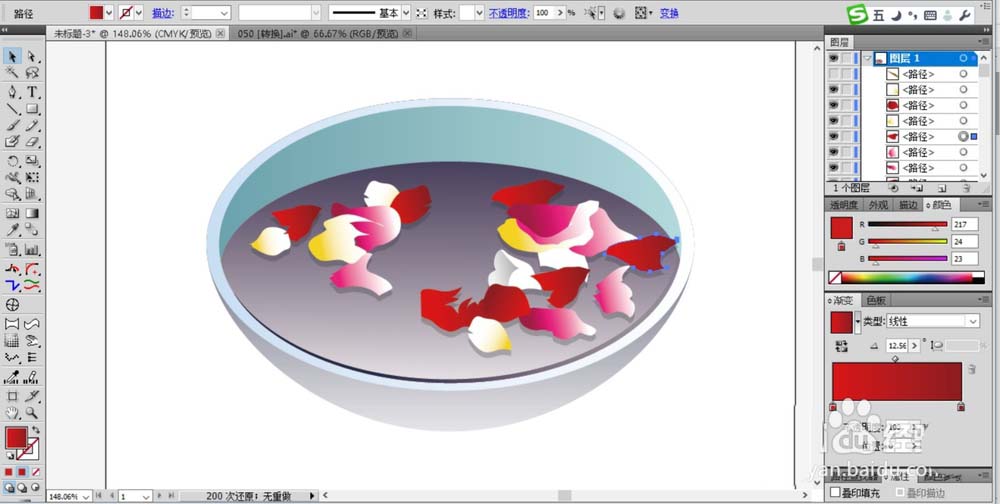This screenshot has width=1000, height=504.
Task: Pick the Gradient tool in toolbox
Action: tap(32, 214)
